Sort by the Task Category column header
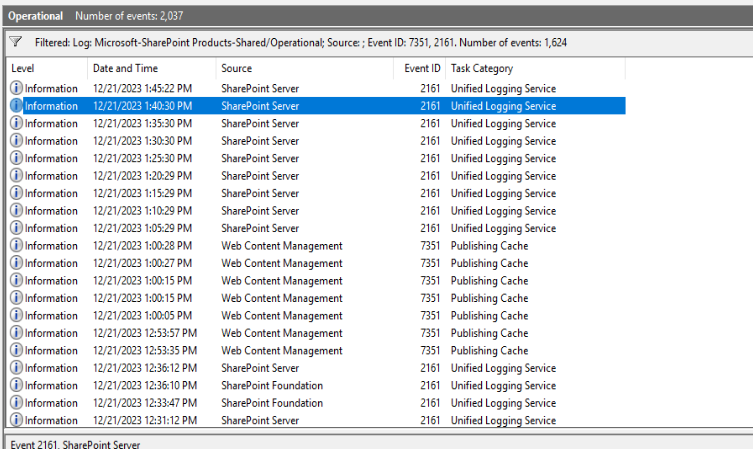 coord(535,68)
